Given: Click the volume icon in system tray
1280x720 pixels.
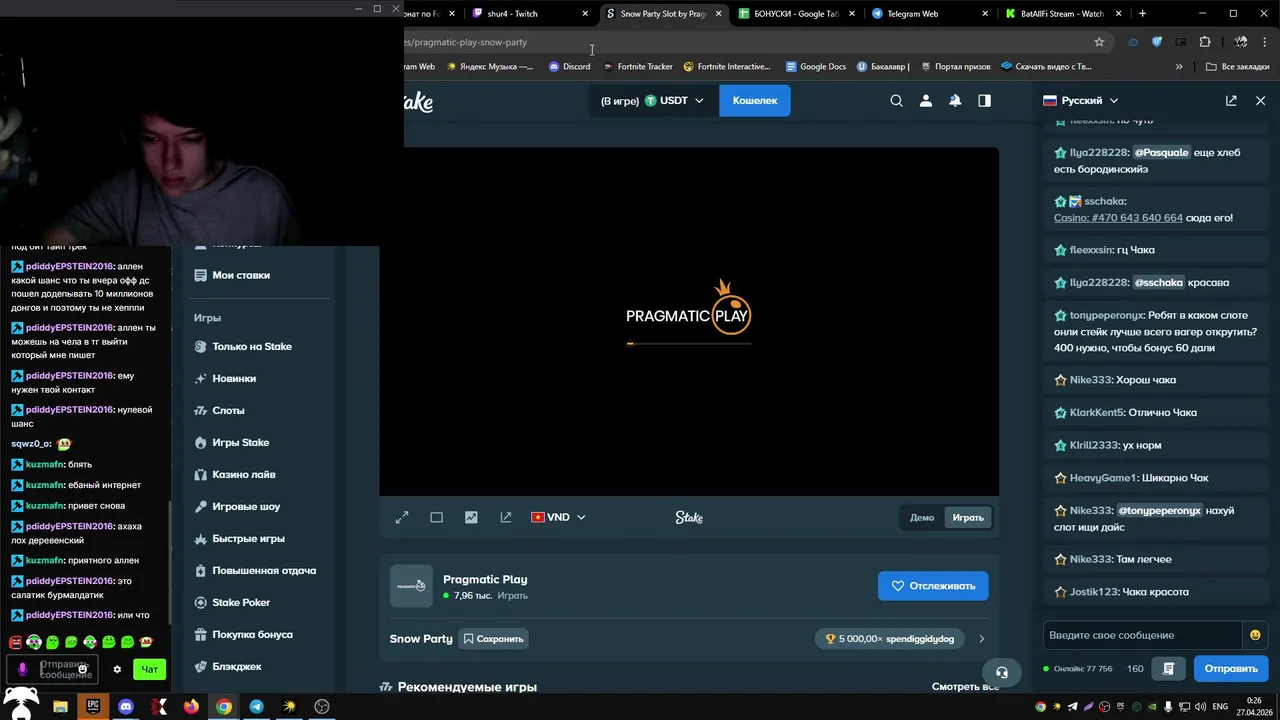Looking at the screenshot, I should point(1198,706).
